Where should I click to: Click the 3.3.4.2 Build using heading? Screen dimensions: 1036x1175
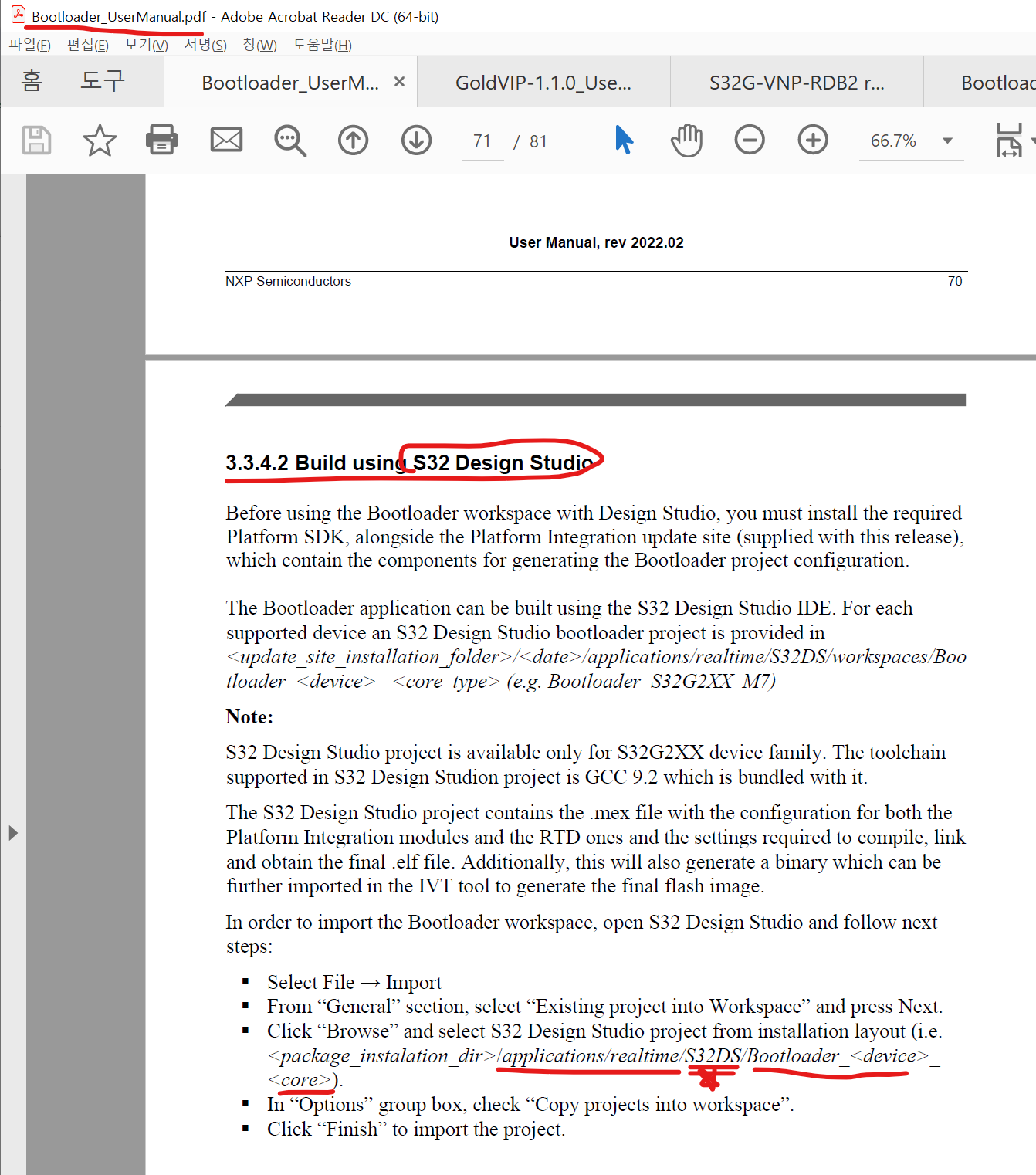click(x=410, y=462)
